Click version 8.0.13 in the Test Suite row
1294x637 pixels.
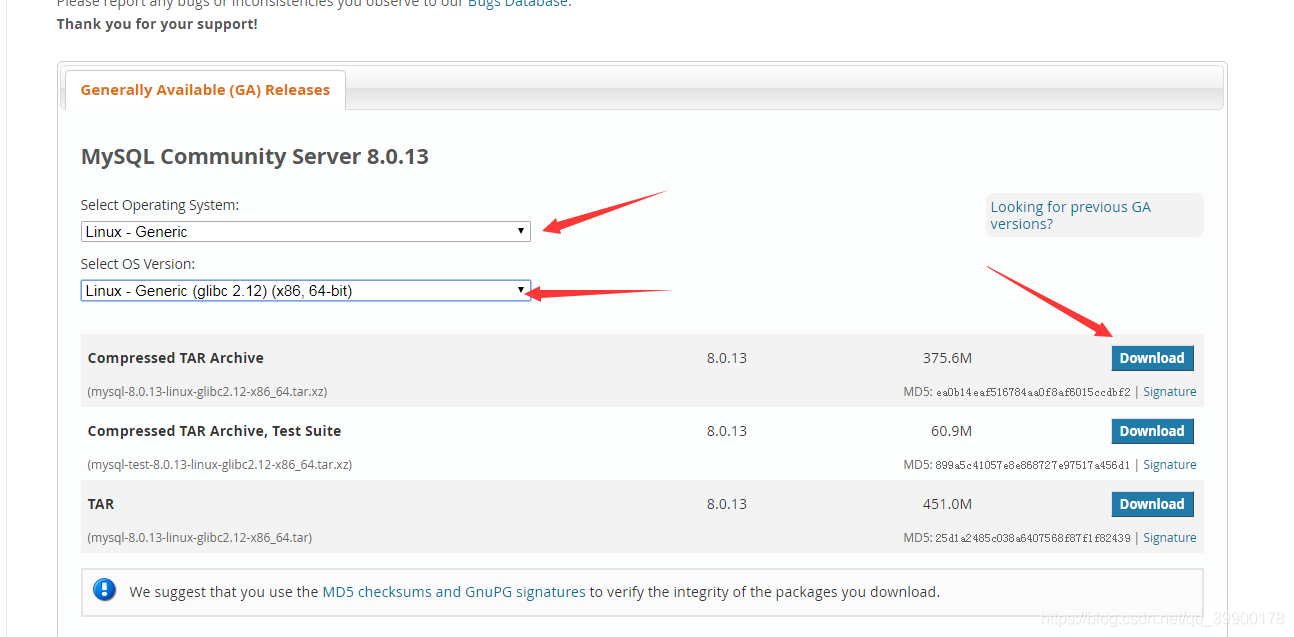pyautogui.click(x=727, y=431)
